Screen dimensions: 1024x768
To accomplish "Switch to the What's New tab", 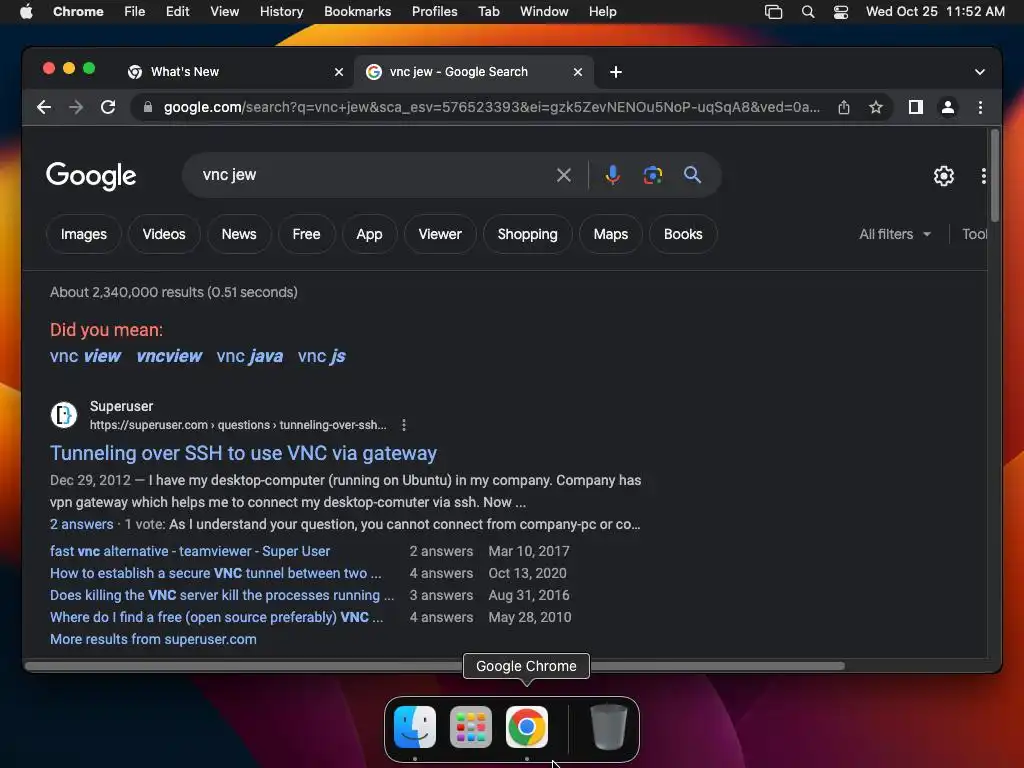I will (234, 72).
